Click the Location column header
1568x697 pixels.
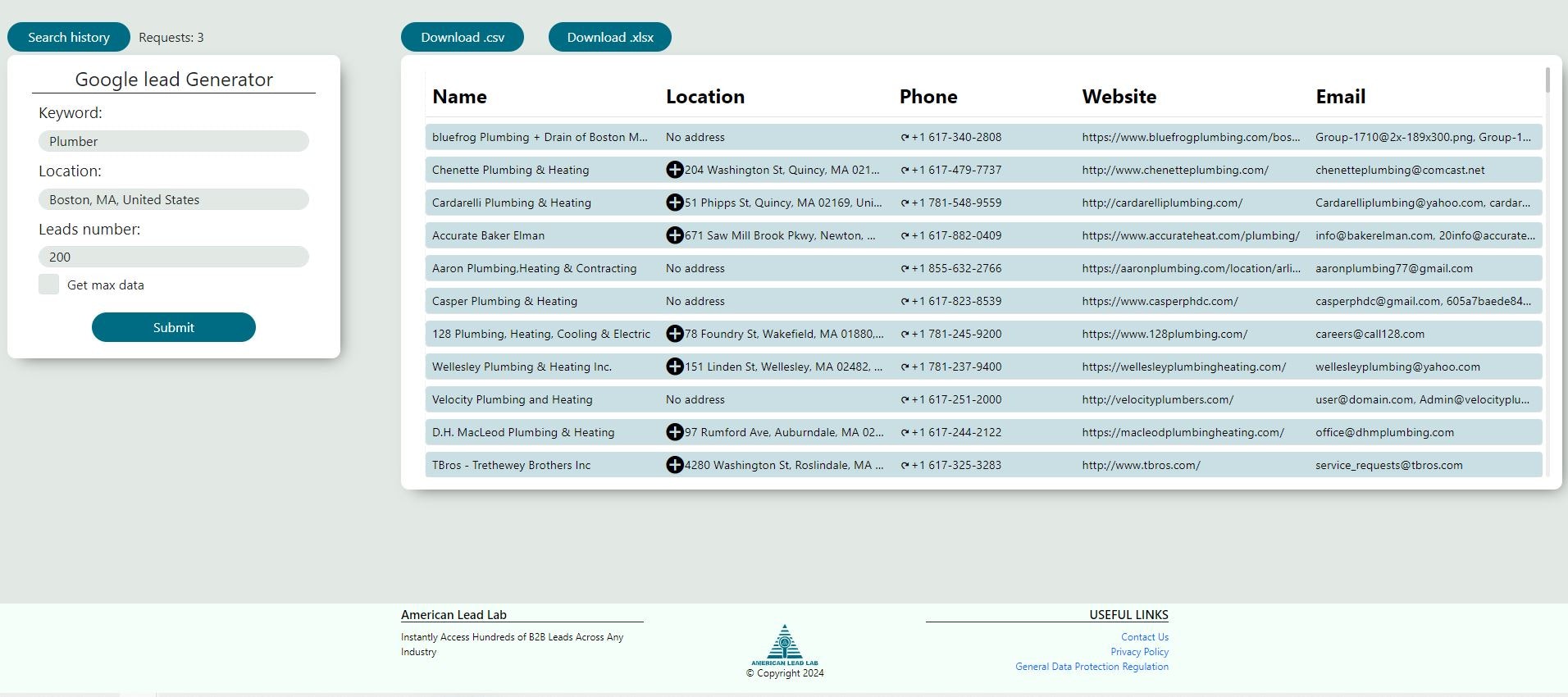[705, 97]
